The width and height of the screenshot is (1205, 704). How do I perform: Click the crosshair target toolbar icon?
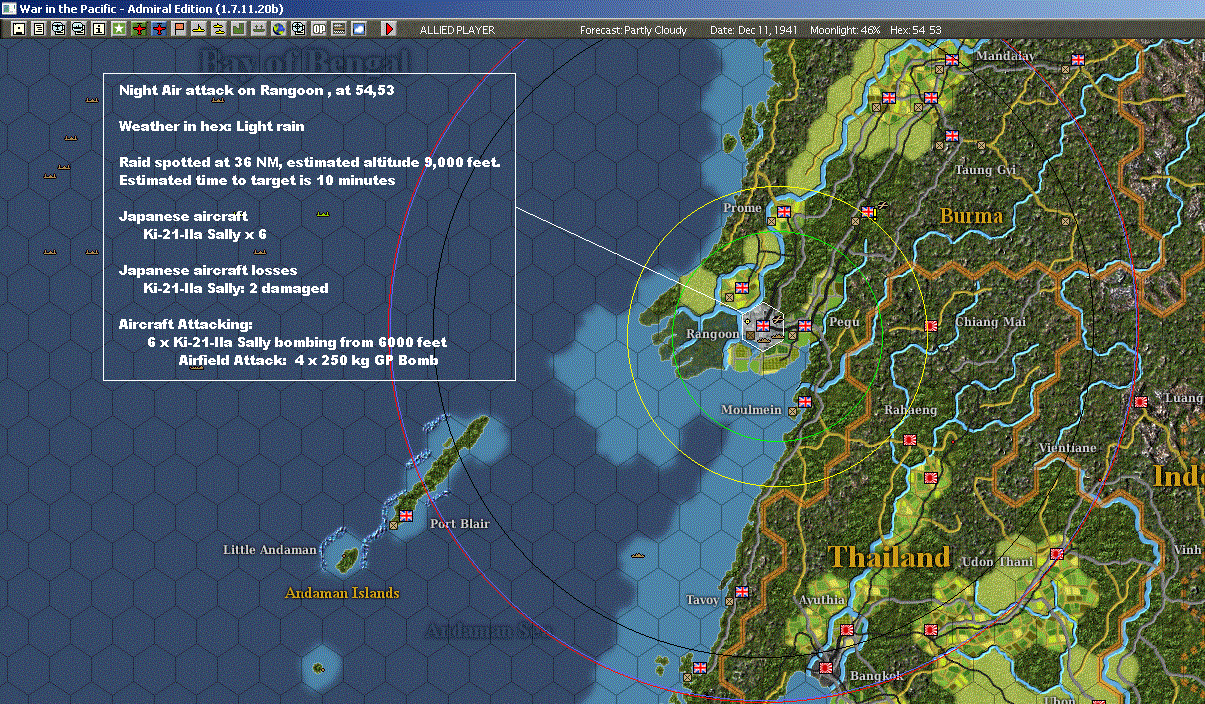298,30
